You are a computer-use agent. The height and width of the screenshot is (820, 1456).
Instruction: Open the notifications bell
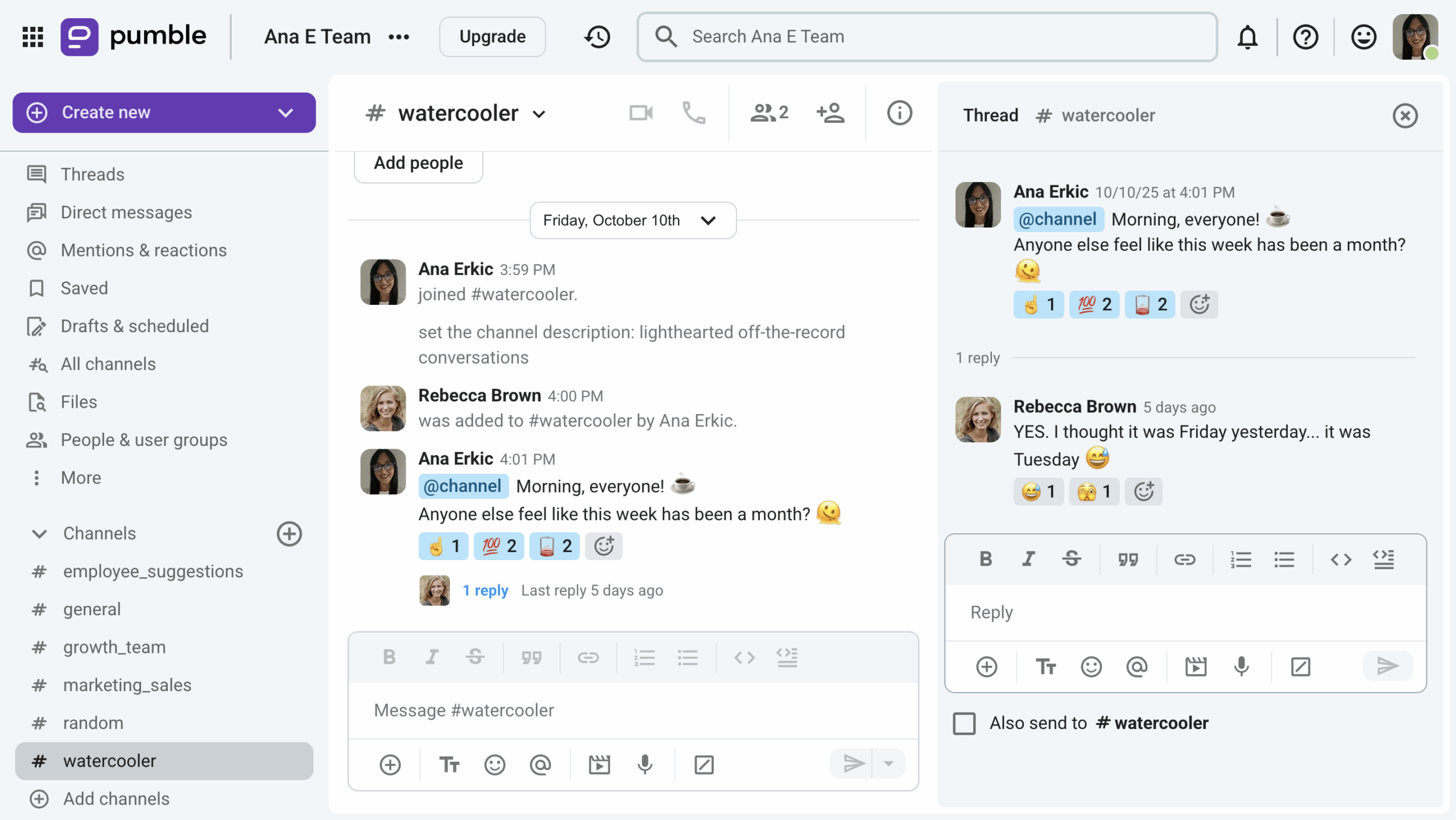[x=1247, y=38]
